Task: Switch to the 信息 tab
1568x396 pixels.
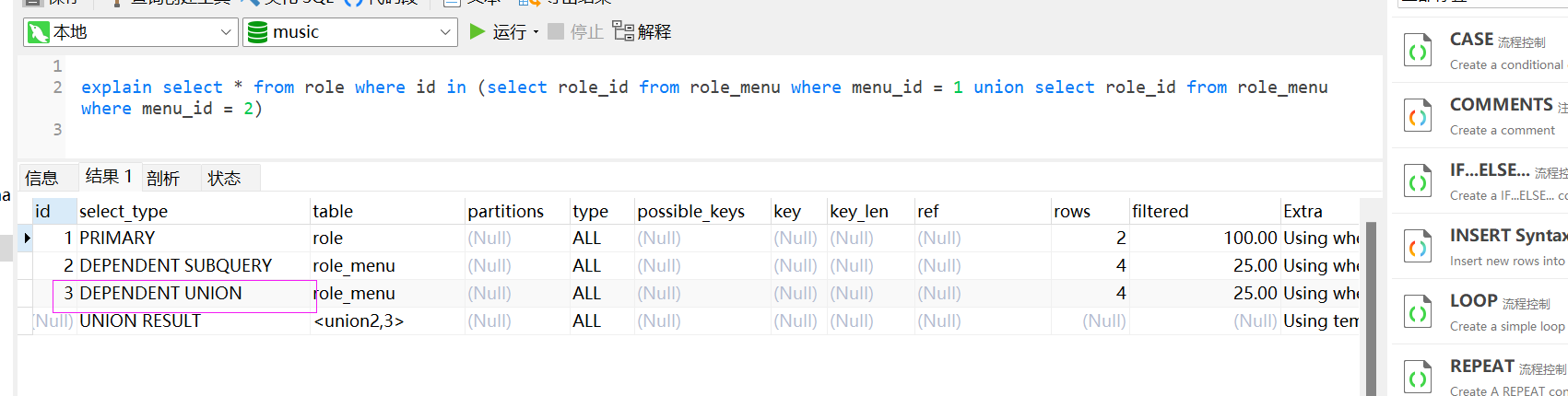Action: [x=41, y=178]
